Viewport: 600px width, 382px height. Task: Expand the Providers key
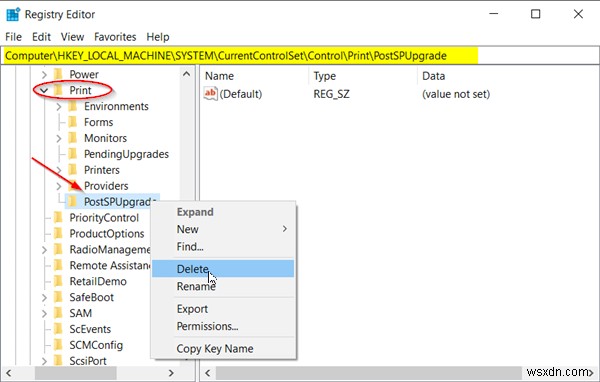59,186
